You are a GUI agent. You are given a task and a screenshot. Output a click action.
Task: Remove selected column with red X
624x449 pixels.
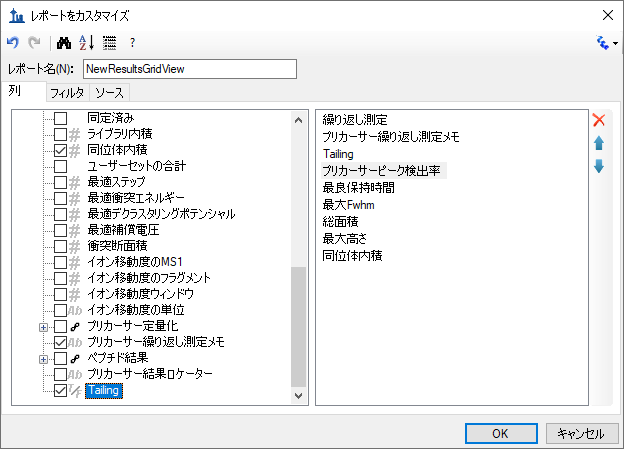click(x=599, y=120)
